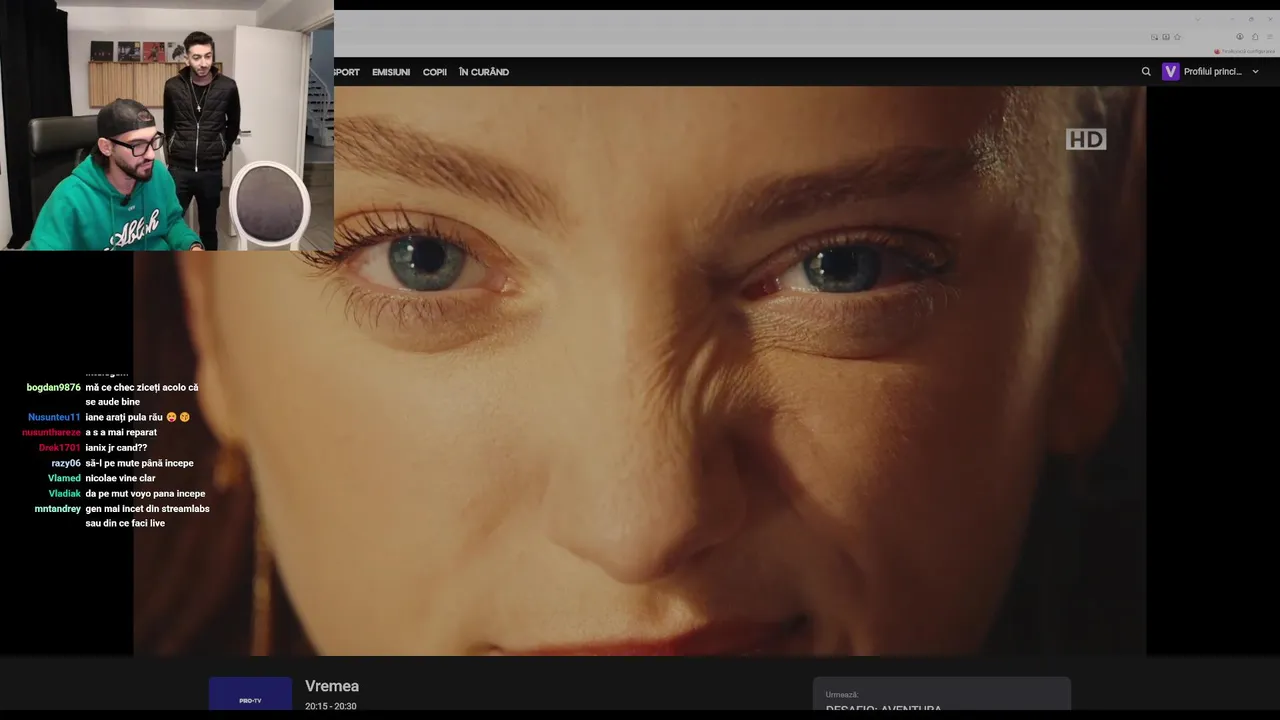Click the purple V profile avatar
1280x720 pixels.
pos(1171,72)
